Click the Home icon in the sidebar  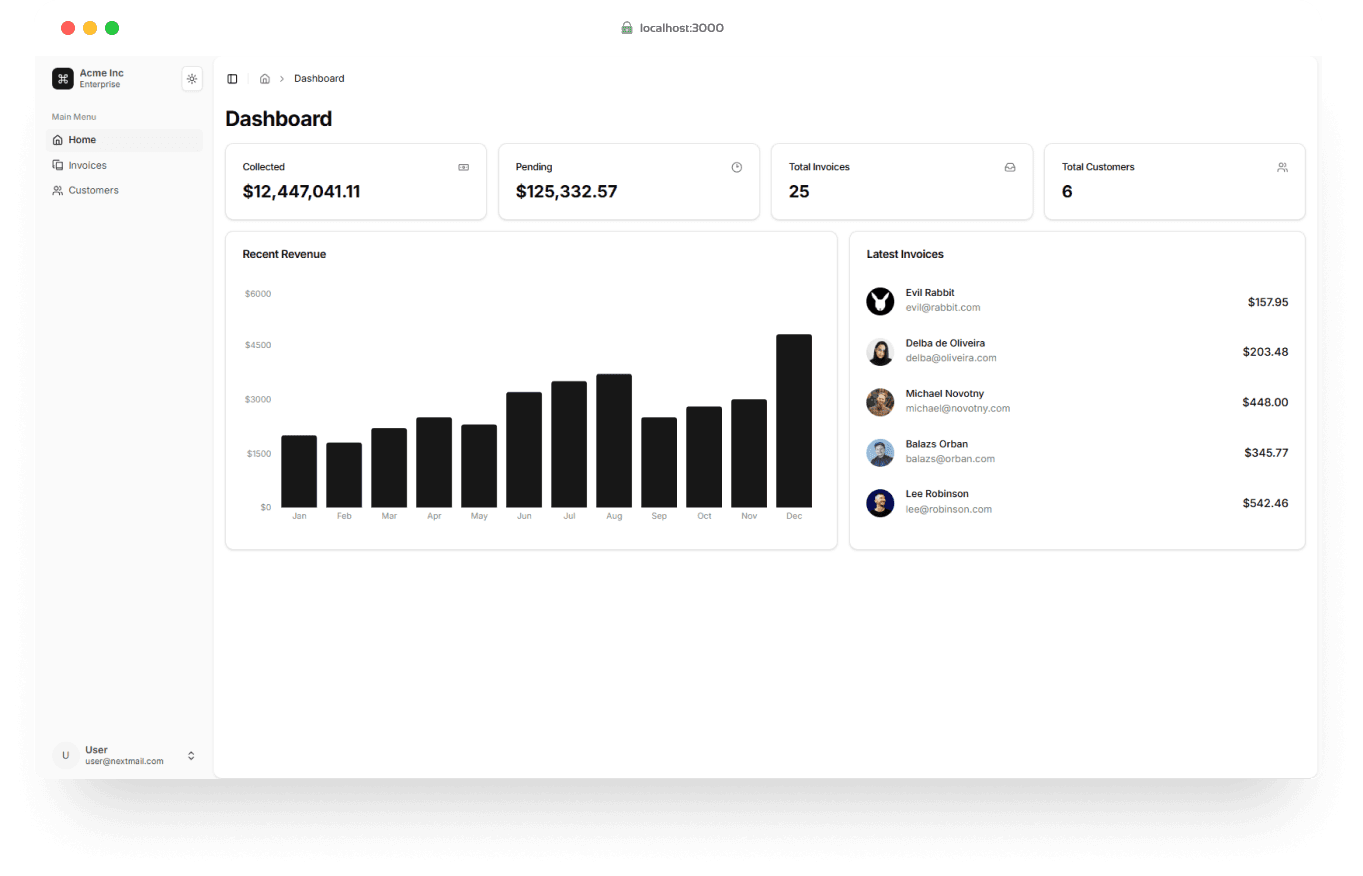(x=58, y=139)
